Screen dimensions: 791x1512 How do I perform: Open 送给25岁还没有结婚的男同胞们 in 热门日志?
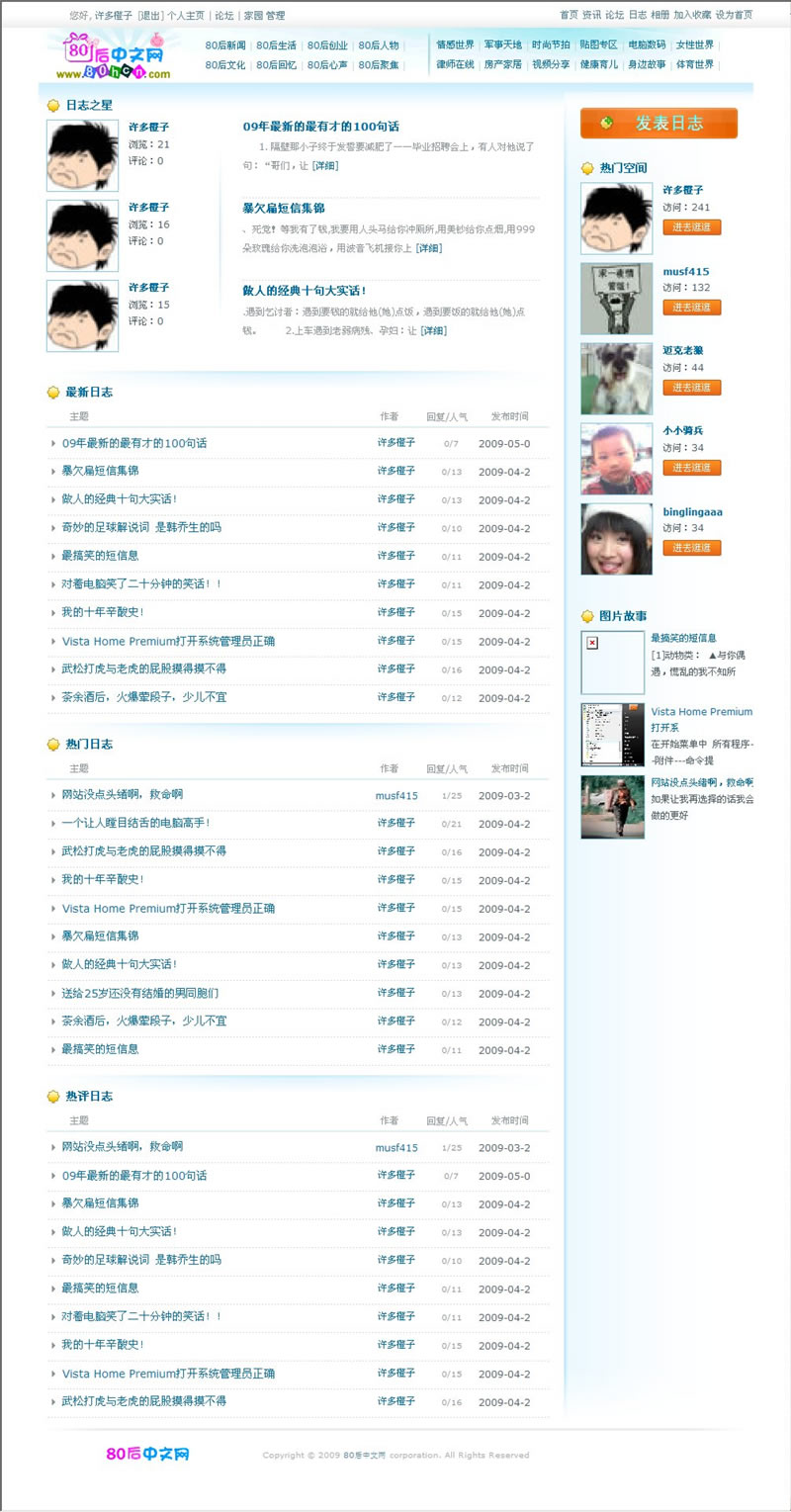(140, 993)
